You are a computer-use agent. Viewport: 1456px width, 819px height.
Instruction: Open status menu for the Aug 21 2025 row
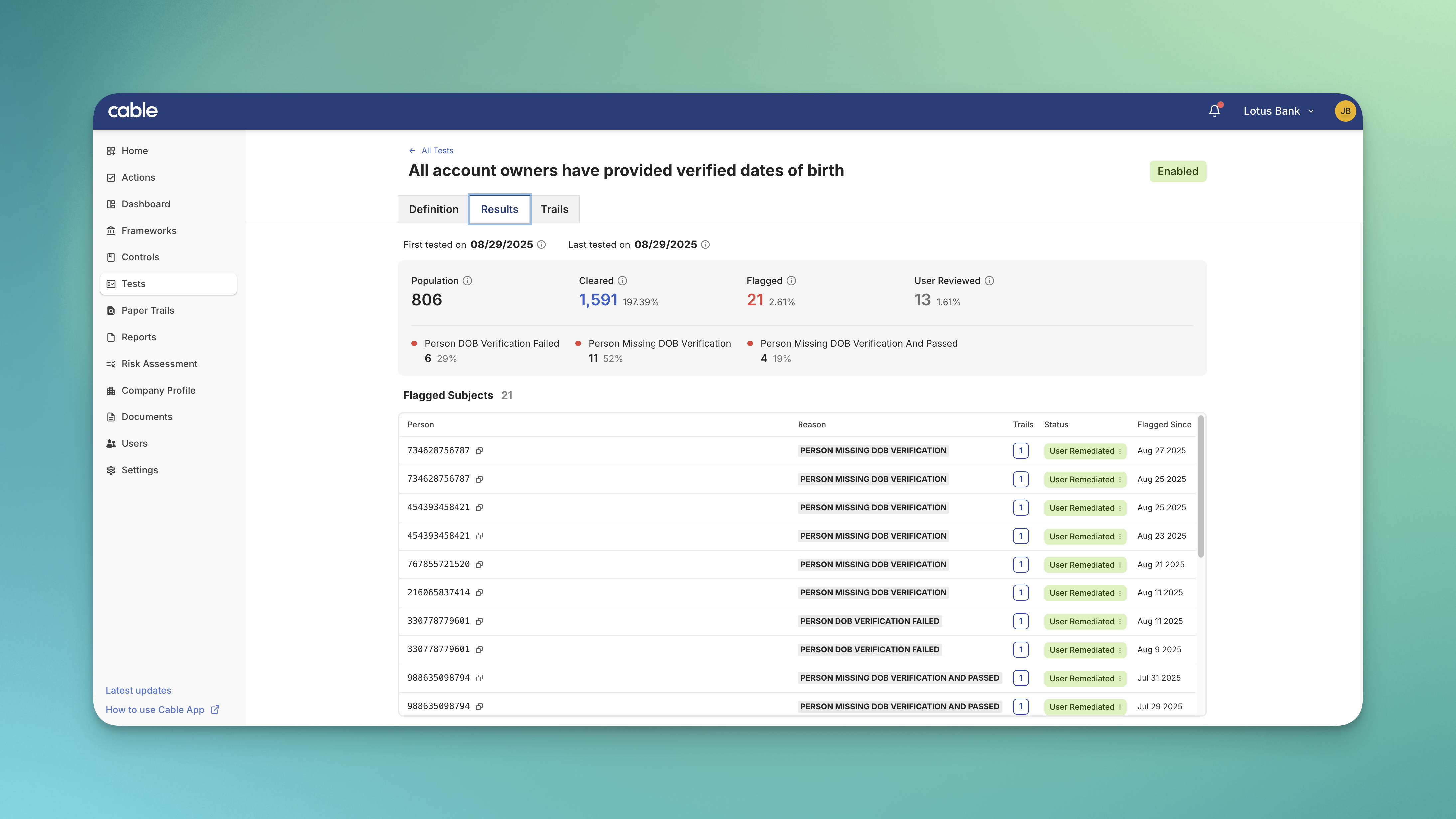coord(1120,565)
